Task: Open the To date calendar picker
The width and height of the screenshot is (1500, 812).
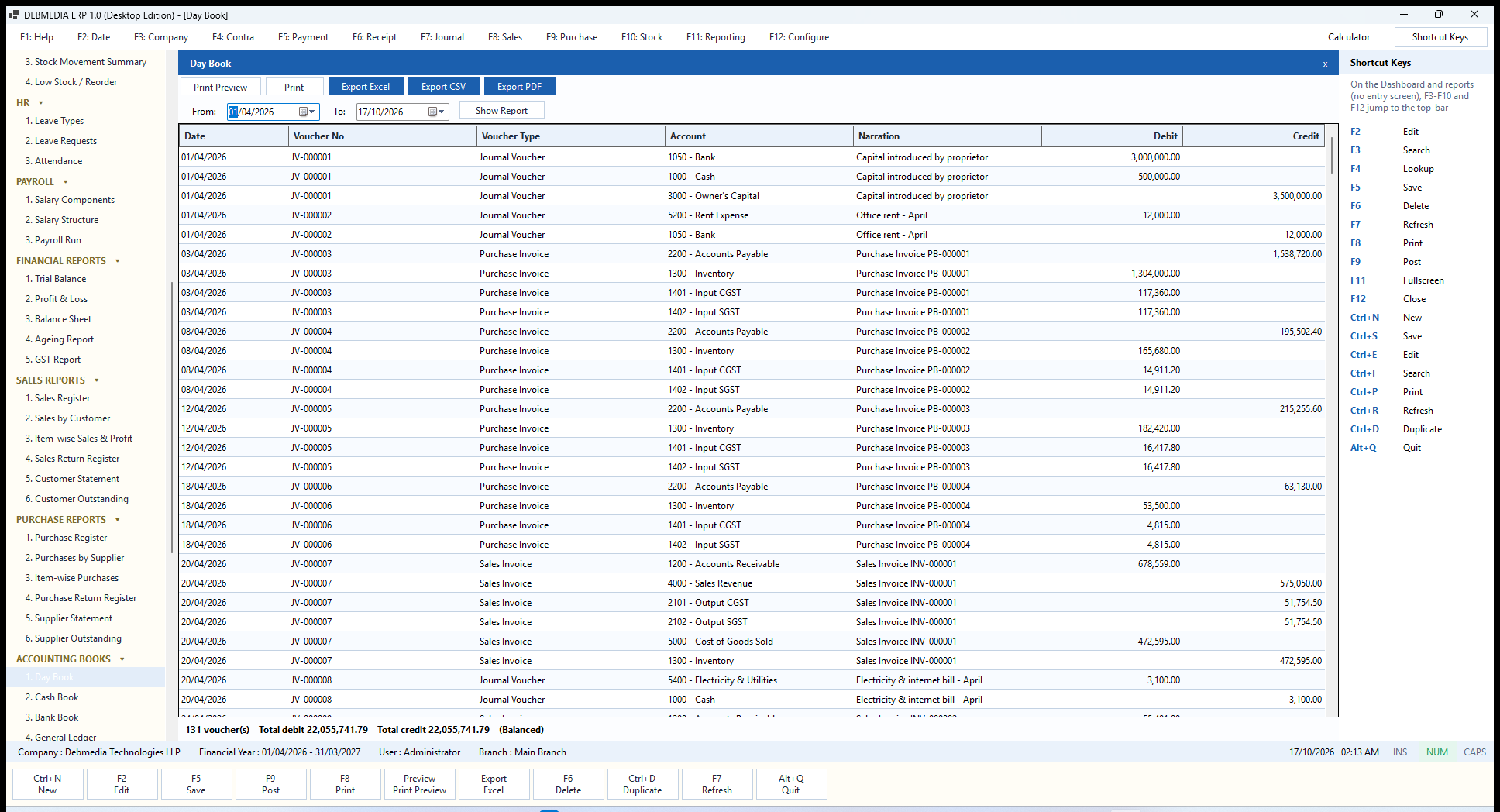Action: [x=437, y=112]
